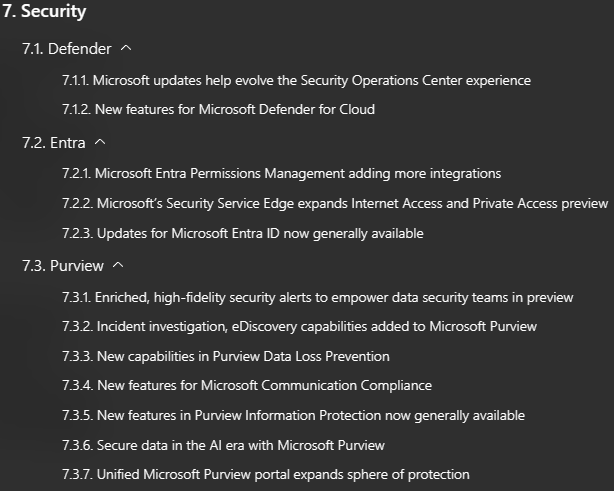Collapse the 7.3 Purview section chevron
Viewport: 614px width, 491px height.
pos(119,266)
